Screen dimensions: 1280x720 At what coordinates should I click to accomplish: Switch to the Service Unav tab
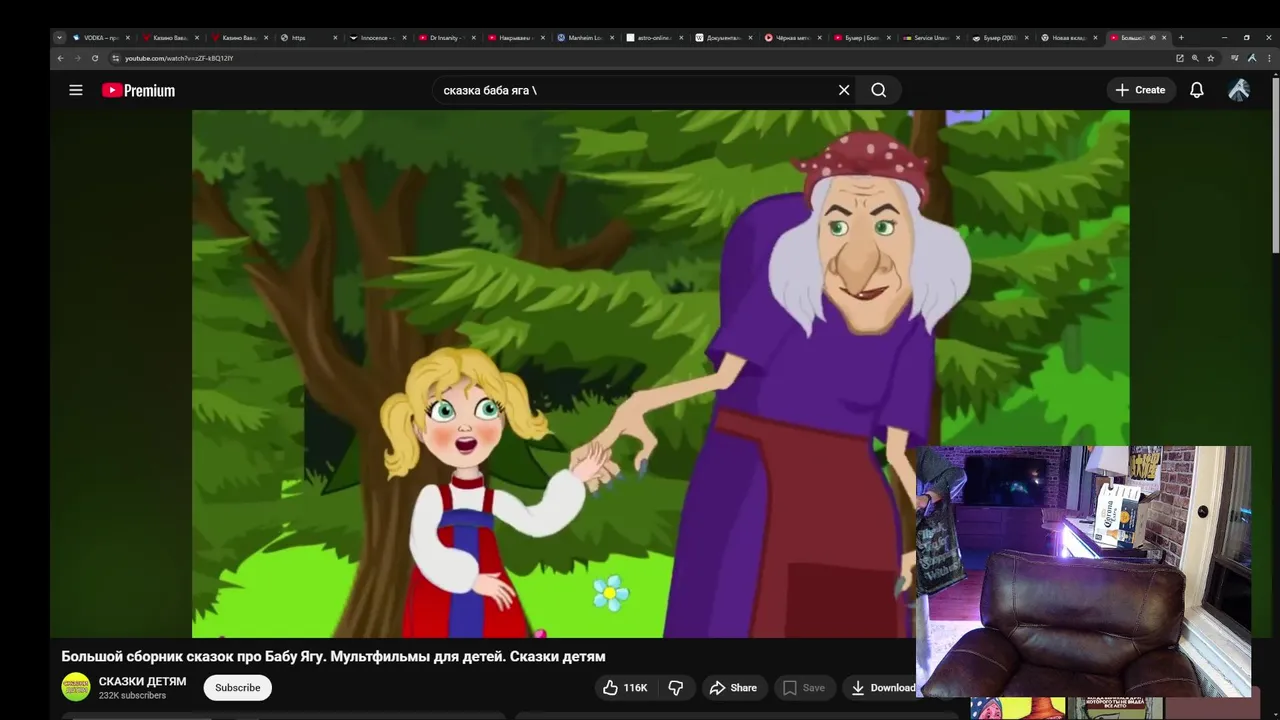tap(930, 38)
